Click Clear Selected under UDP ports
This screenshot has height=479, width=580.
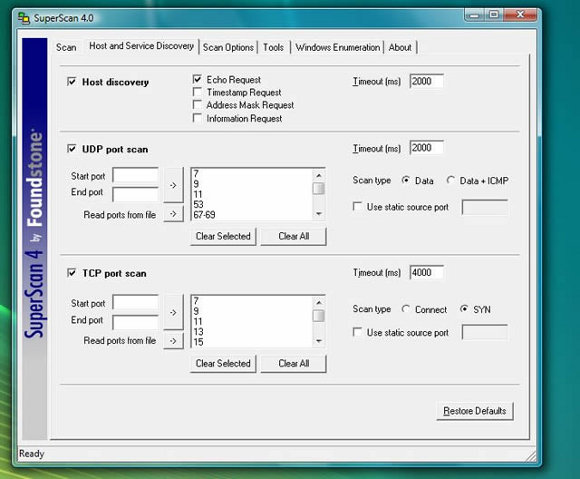tap(223, 236)
